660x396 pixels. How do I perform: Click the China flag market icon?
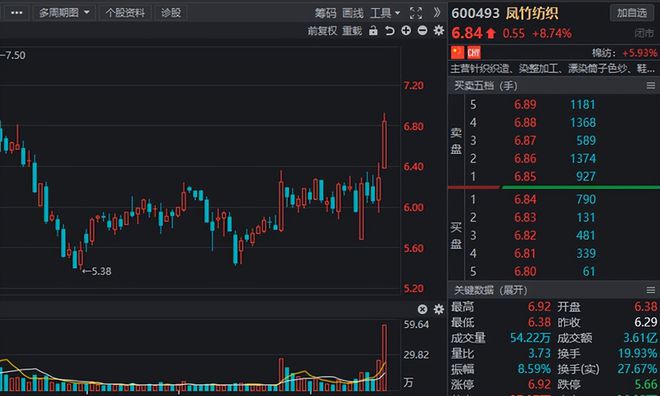click(458, 53)
